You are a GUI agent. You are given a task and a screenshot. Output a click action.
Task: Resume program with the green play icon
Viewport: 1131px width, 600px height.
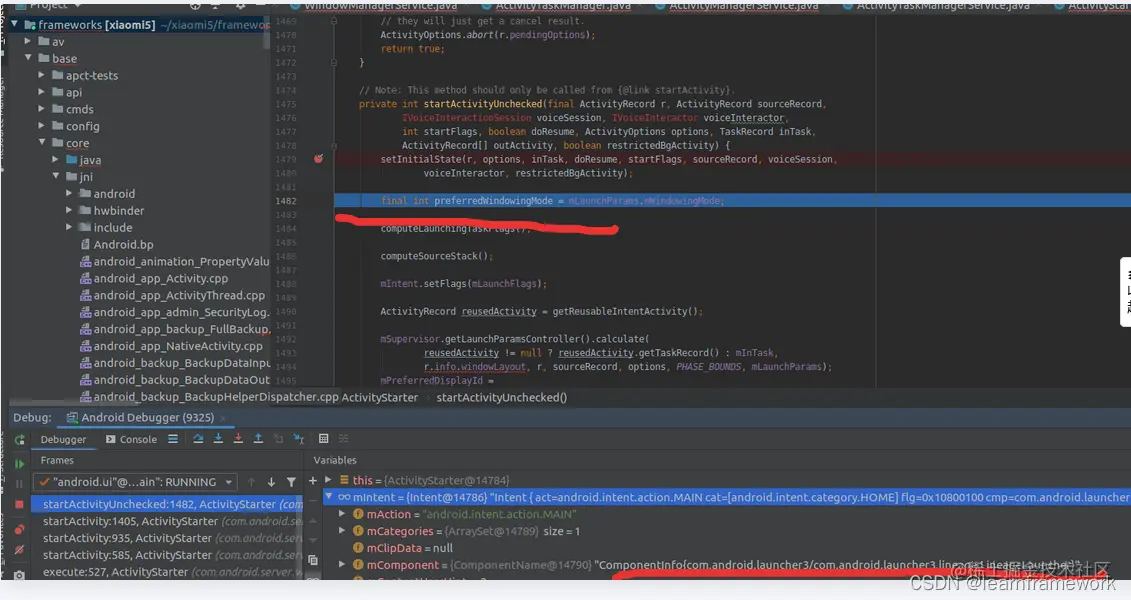pos(19,464)
